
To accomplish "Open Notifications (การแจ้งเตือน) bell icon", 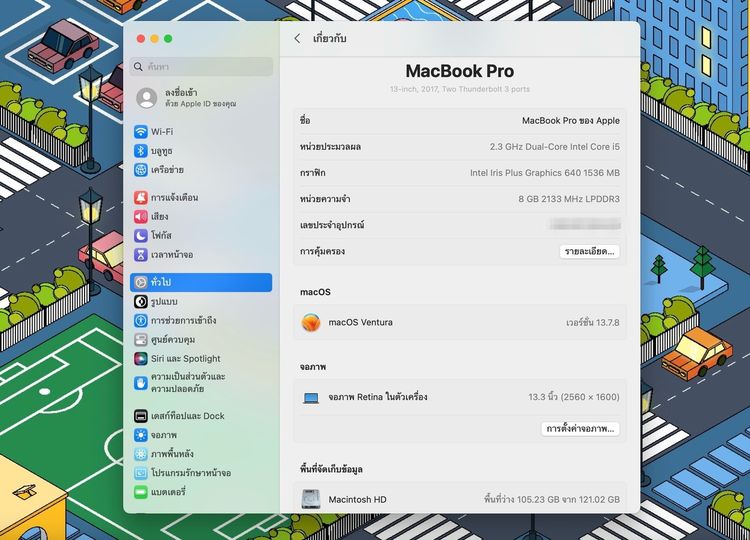I will (x=141, y=198).
